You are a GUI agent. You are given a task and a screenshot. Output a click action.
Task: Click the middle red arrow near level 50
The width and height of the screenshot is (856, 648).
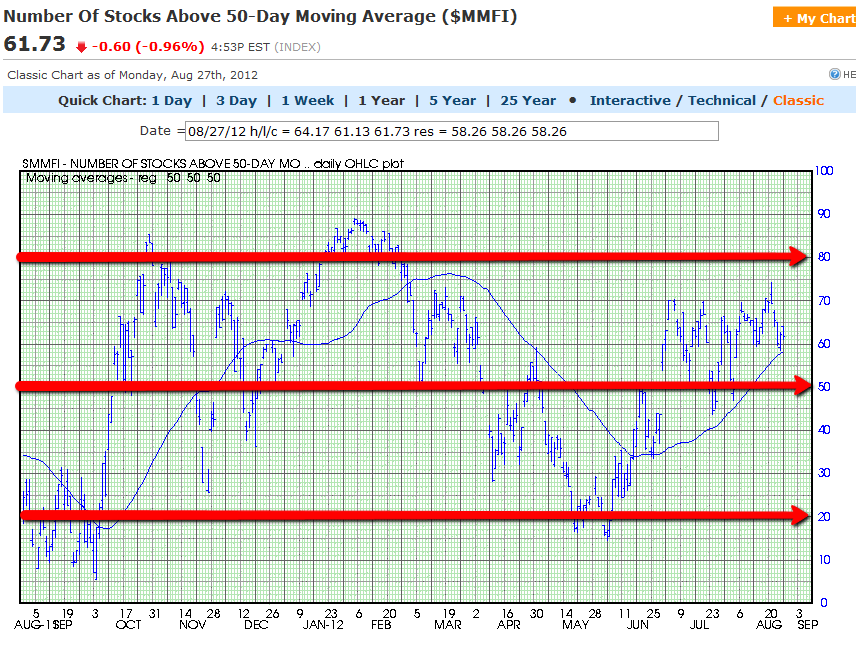400,386
